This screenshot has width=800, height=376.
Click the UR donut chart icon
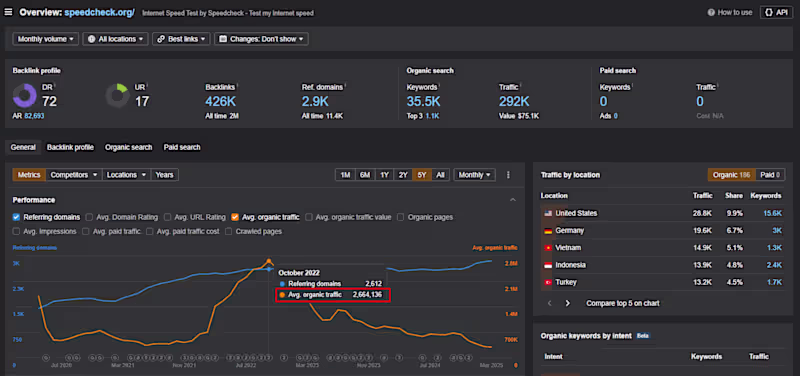[x=117, y=95]
